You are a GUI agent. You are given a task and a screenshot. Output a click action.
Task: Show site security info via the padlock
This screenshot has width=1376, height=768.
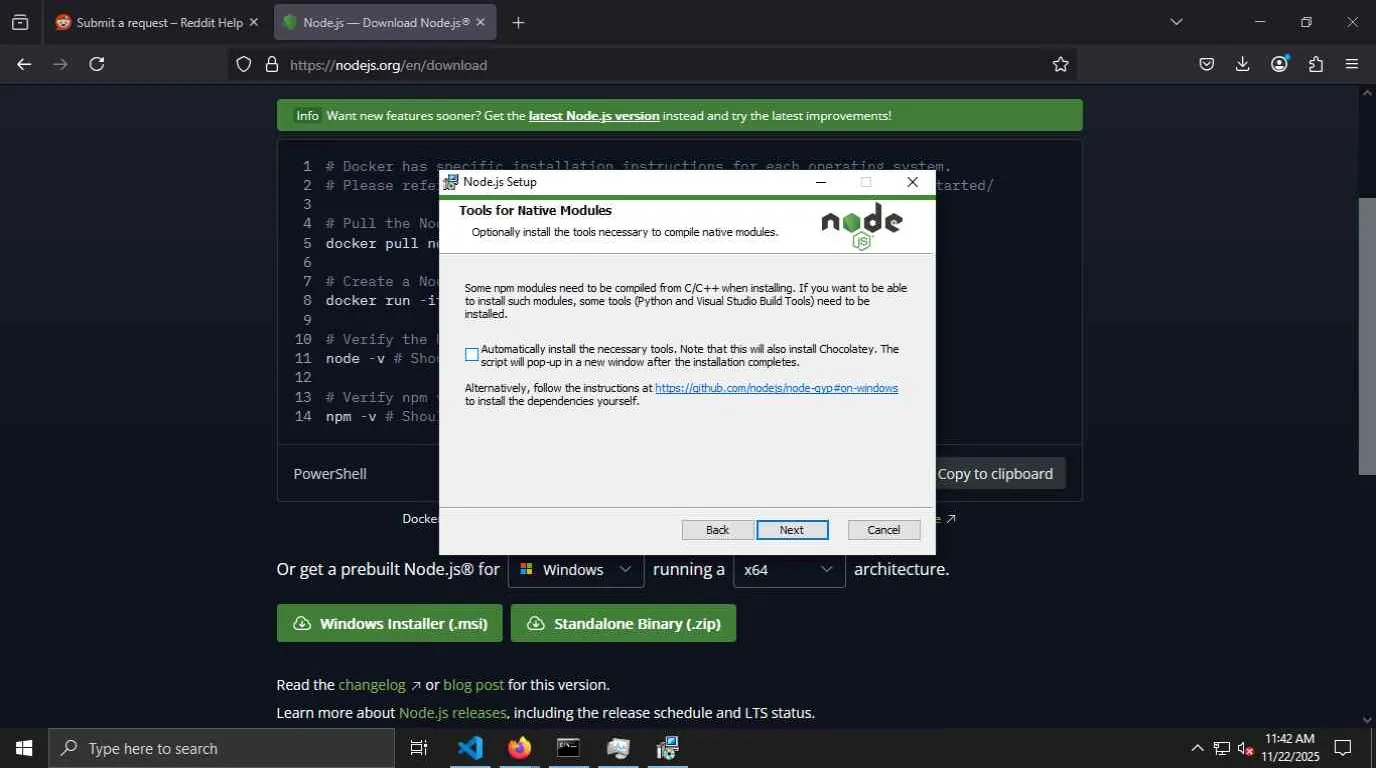pos(271,64)
